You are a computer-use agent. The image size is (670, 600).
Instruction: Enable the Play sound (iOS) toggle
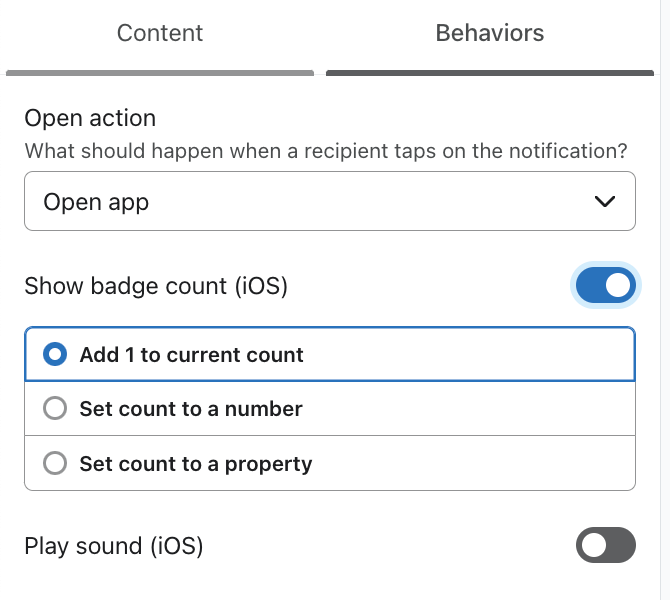[x=605, y=546]
